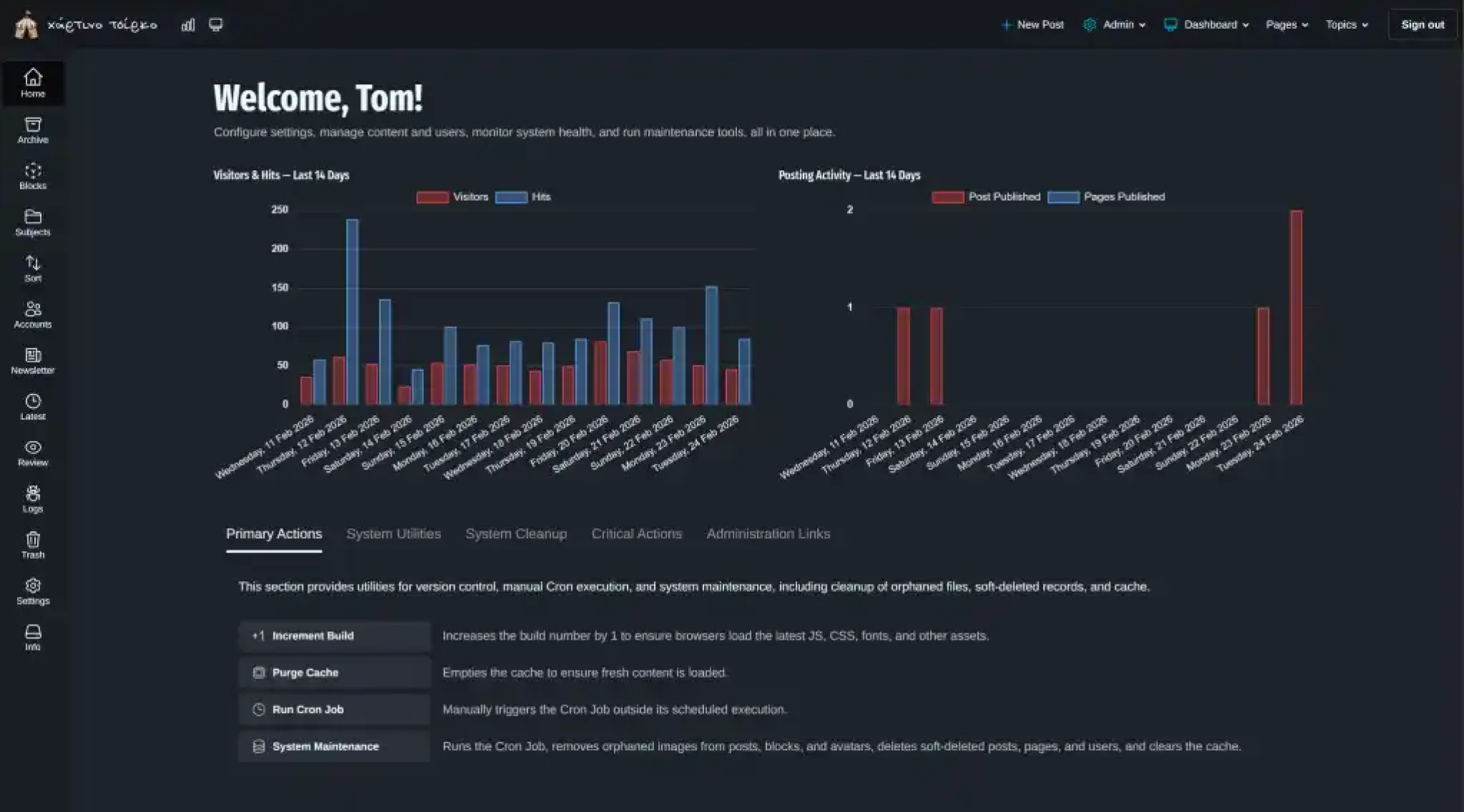
Task: Click the blue Hits legend swatch
Action: 511,197
